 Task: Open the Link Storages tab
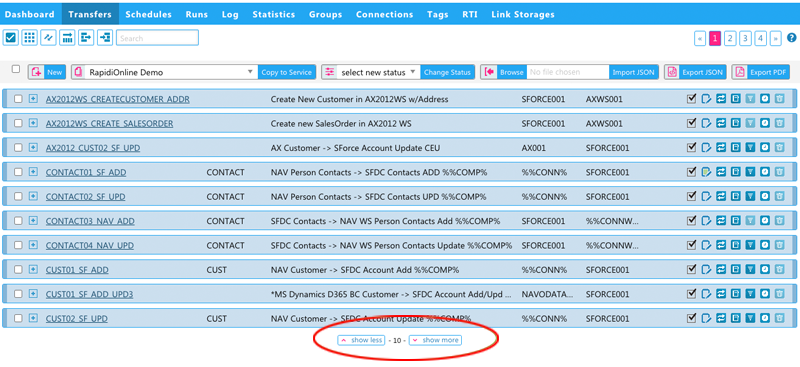(x=522, y=14)
